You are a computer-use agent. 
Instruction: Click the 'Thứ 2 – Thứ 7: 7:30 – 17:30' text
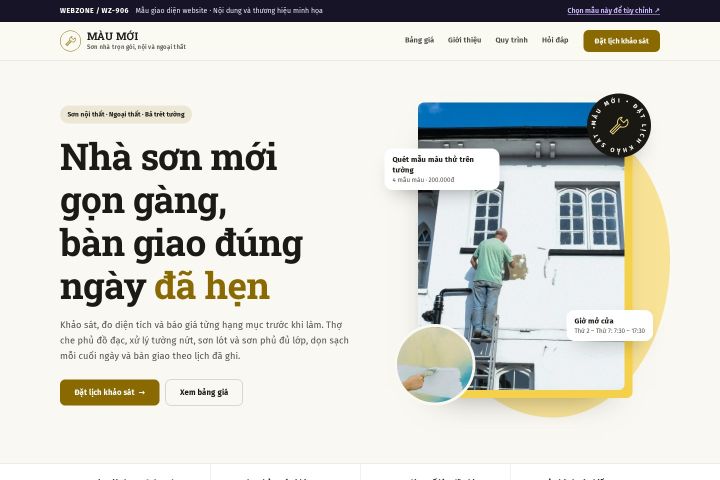click(609, 331)
